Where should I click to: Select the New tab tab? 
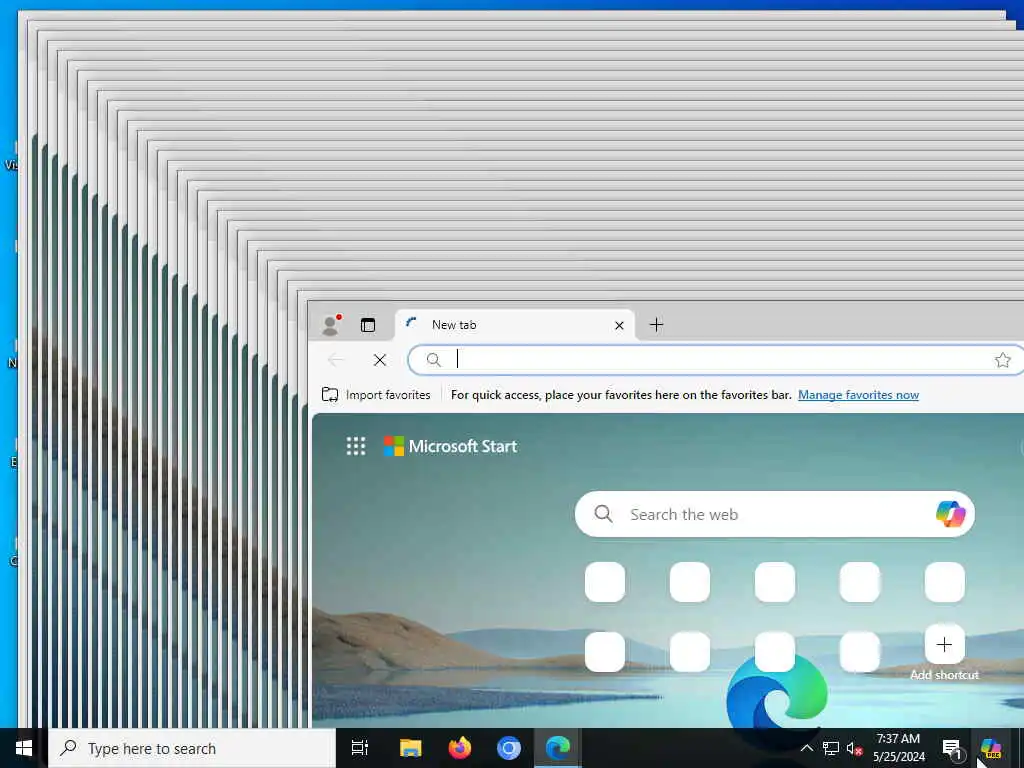pyautogui.click(x=515, y=325)
